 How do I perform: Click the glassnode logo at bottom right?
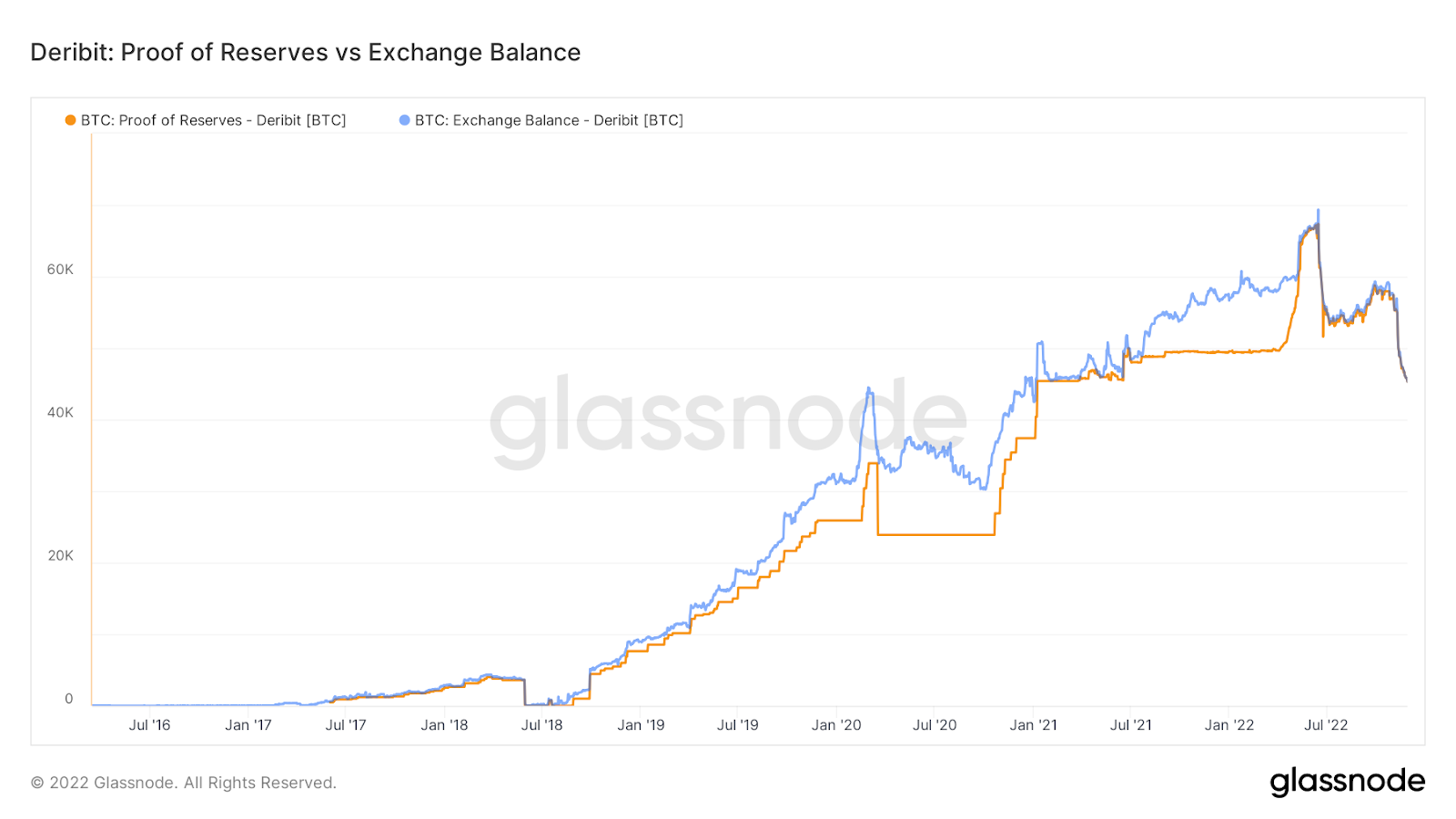click(x=1347, y=782)
